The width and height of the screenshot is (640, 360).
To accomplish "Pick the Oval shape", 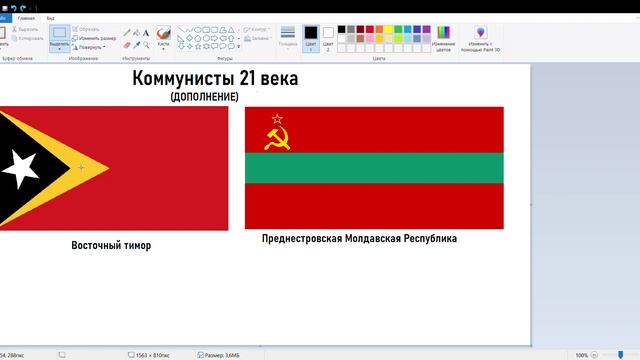I will 198,30.
